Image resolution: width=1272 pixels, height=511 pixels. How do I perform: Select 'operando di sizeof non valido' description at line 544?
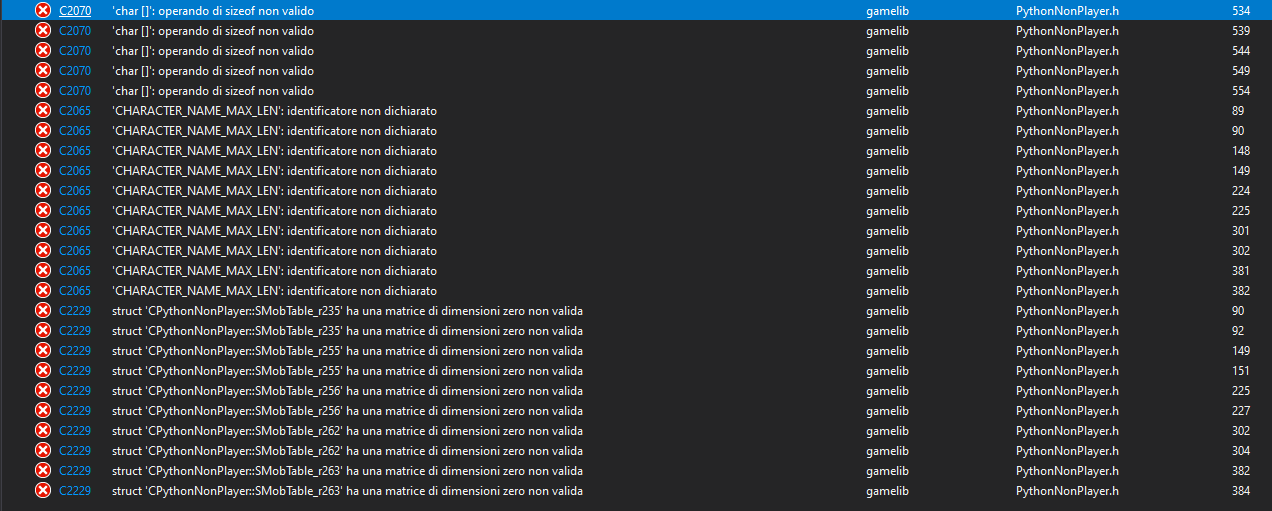(x=213, y=50)
